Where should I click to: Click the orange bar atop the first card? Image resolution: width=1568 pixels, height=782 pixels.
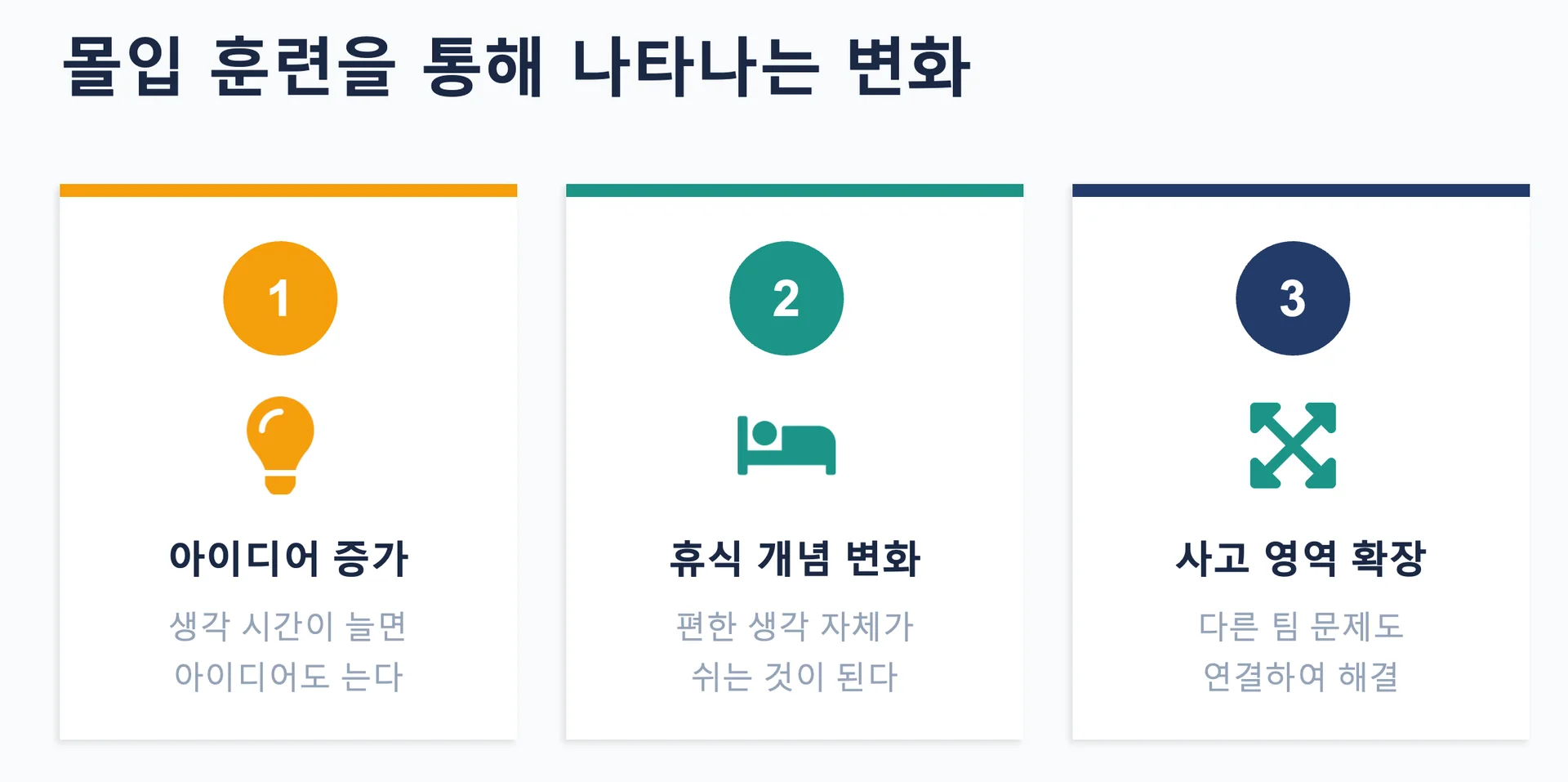(x=288, y=190)
